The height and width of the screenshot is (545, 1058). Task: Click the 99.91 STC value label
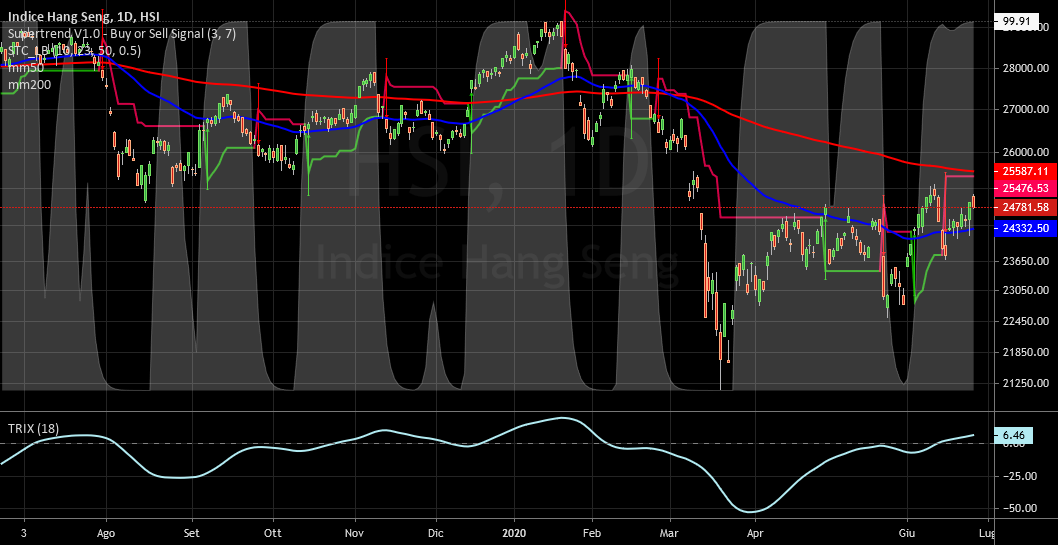pos(1017,22)
